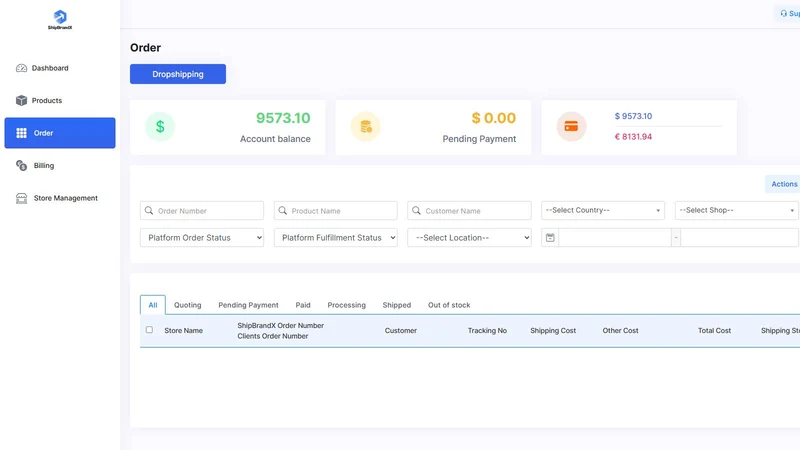This screenshot has width=800, height=450.
Task: Switch to the Processing tab
Action: [x=346, y=305]
